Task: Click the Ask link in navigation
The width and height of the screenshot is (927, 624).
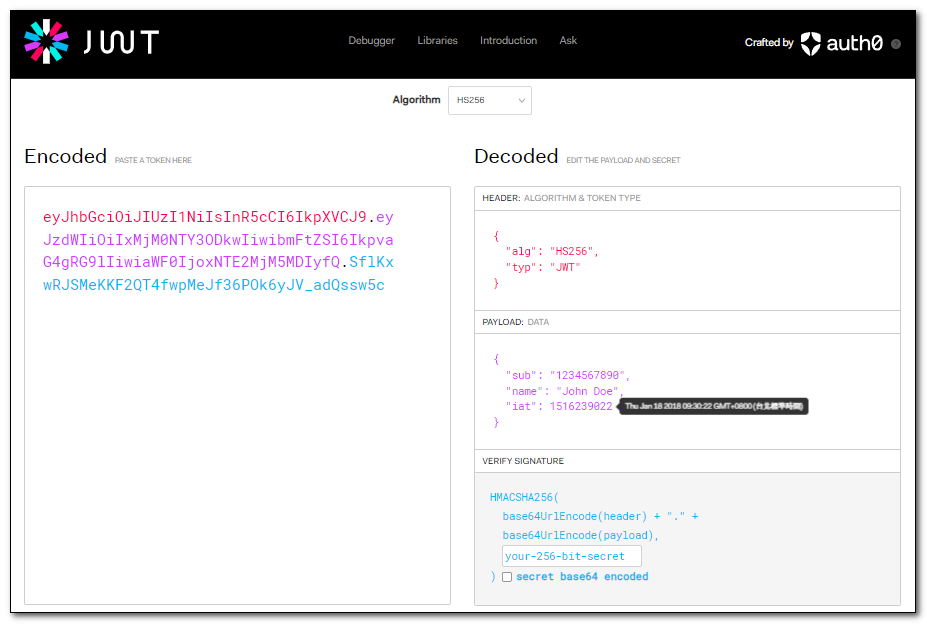Action: point(568,41)
